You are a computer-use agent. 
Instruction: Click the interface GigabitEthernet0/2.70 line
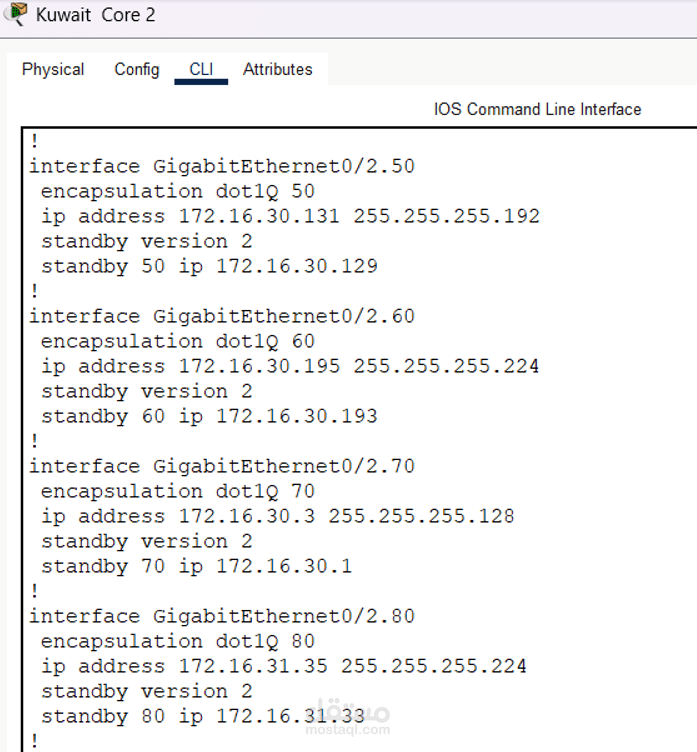222,467
